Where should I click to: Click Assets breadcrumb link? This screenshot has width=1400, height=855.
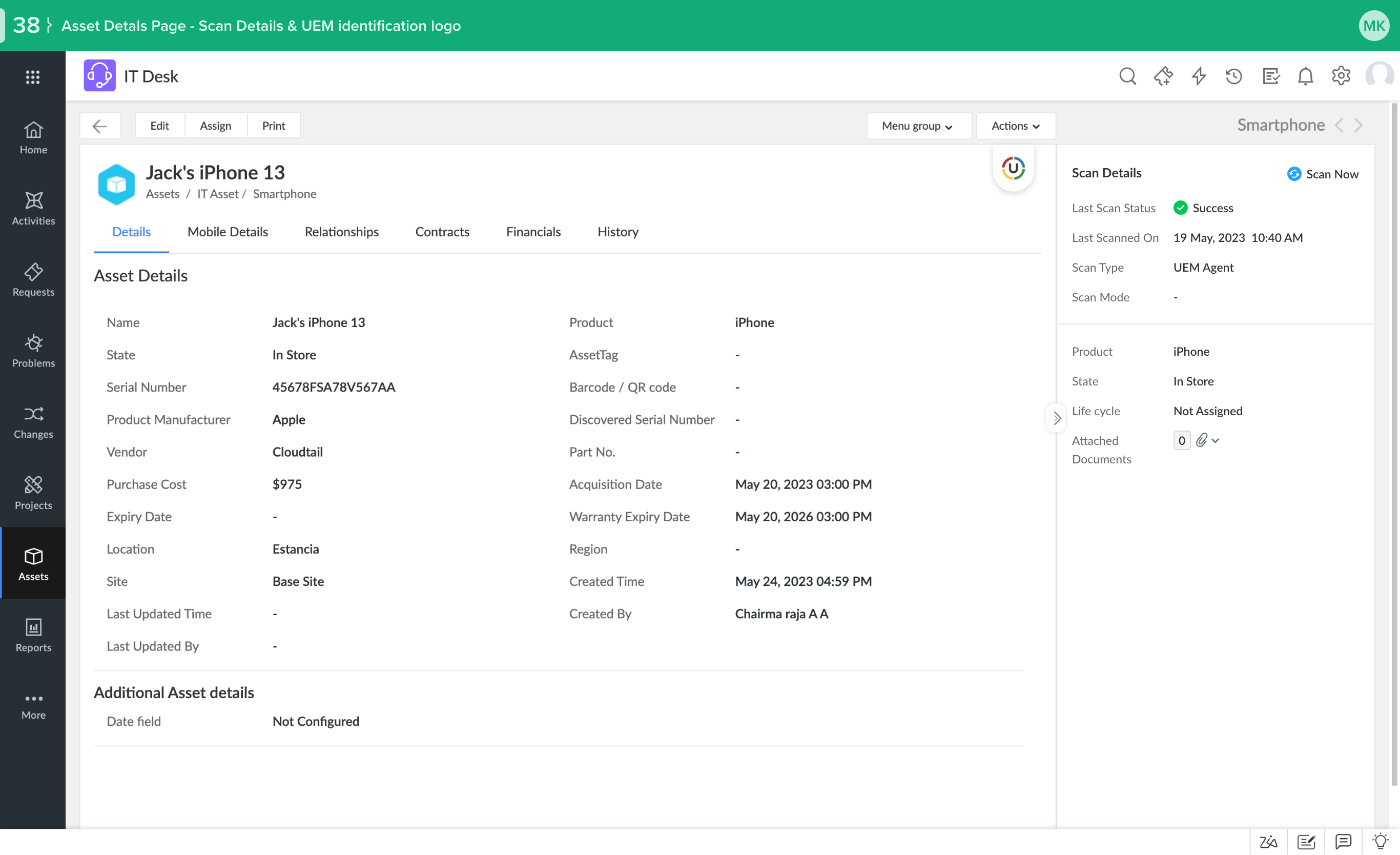point(162,194)
